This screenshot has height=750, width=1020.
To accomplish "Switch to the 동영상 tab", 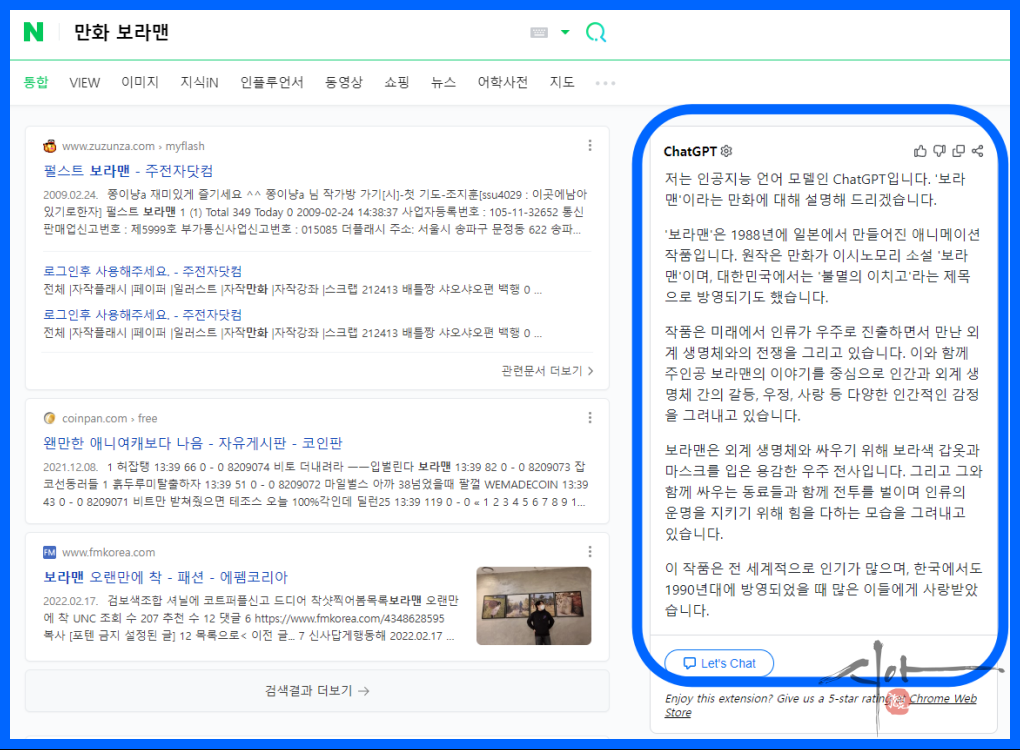I will (x=343, y=82).
